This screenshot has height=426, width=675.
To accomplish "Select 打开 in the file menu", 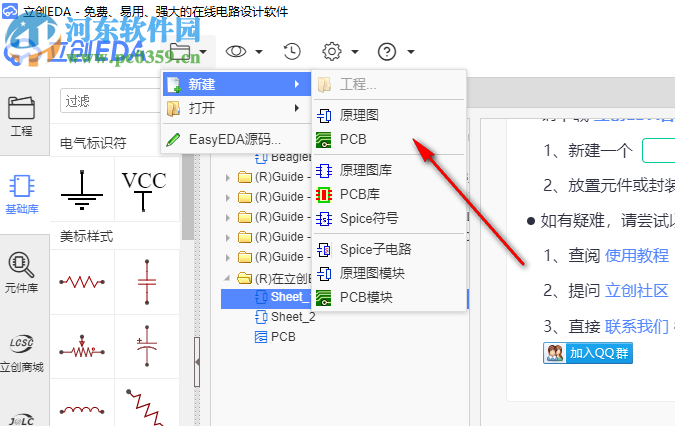I will [236, 108].
